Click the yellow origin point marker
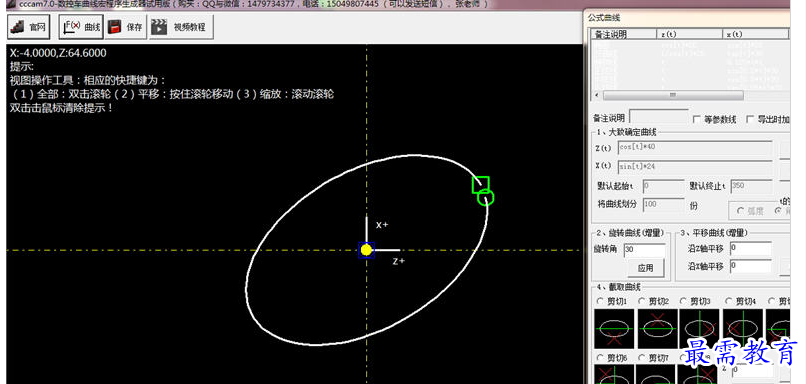 (x=366, y=250)
